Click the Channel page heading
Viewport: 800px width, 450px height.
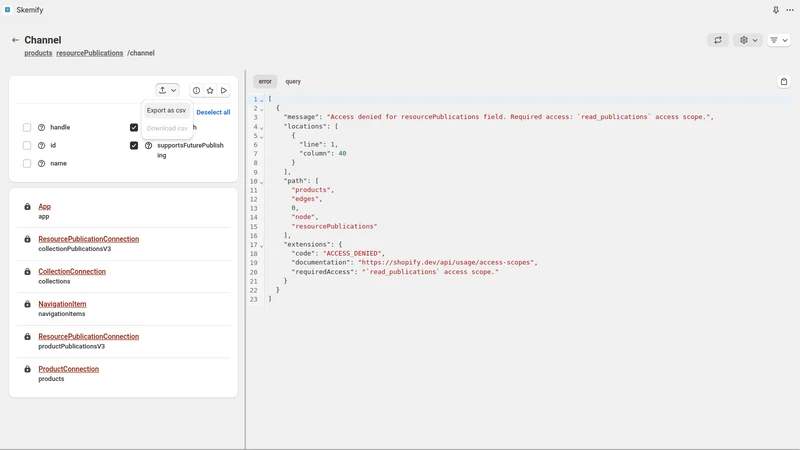(43, 40)
